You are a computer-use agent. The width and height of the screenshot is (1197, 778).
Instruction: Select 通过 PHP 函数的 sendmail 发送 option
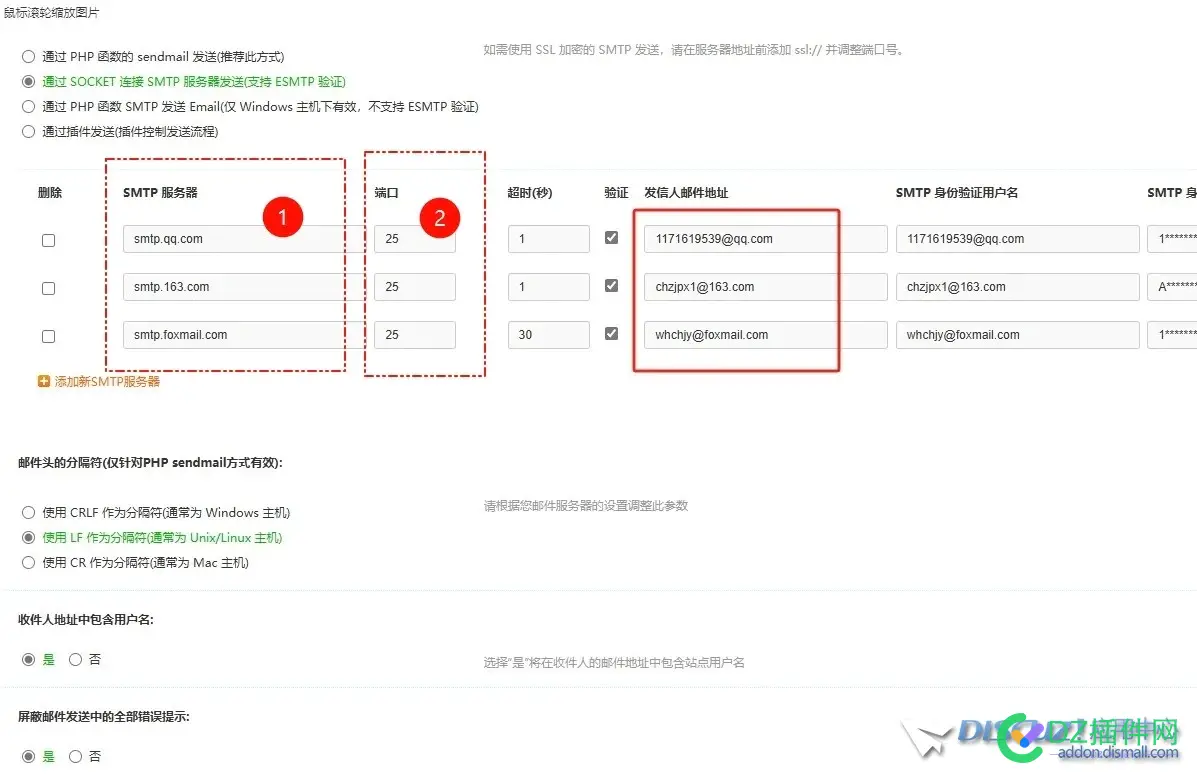point(28,56)
